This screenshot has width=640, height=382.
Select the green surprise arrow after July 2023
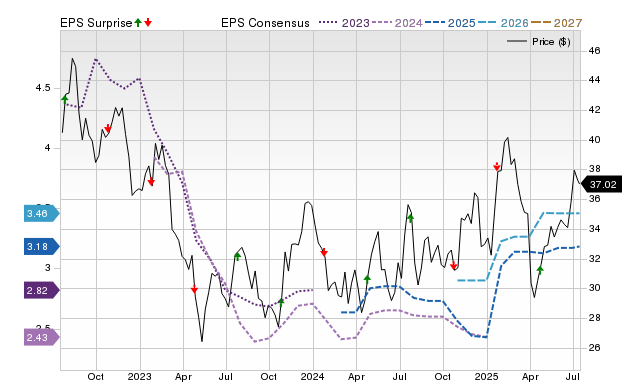[x=238, y=256]
